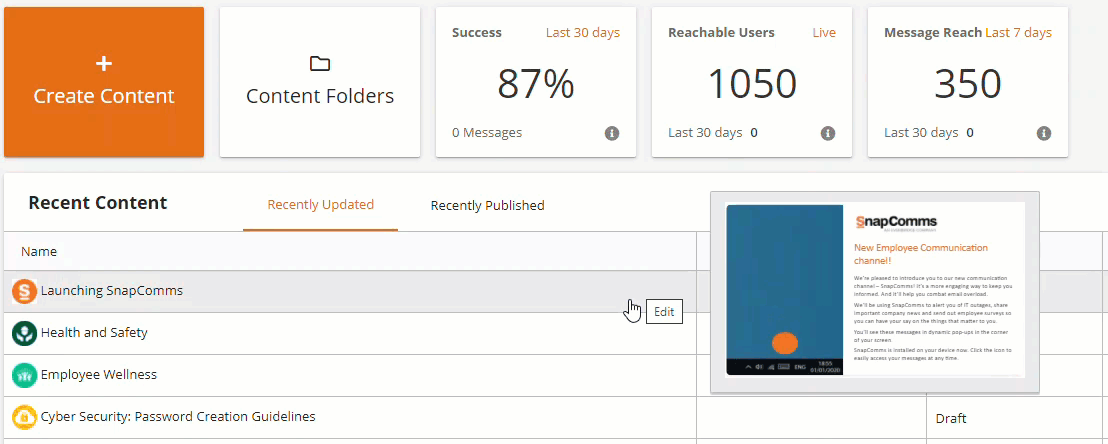Open info icon on Message Reach card

coord(1044,133)
